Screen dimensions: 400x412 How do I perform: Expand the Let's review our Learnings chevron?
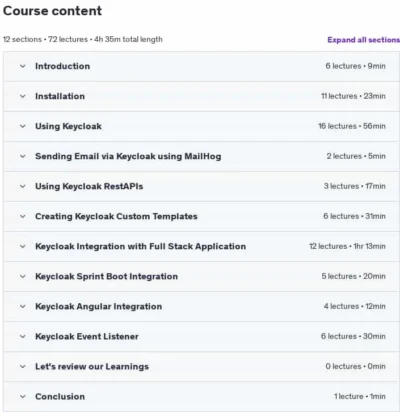coord(23,366)
